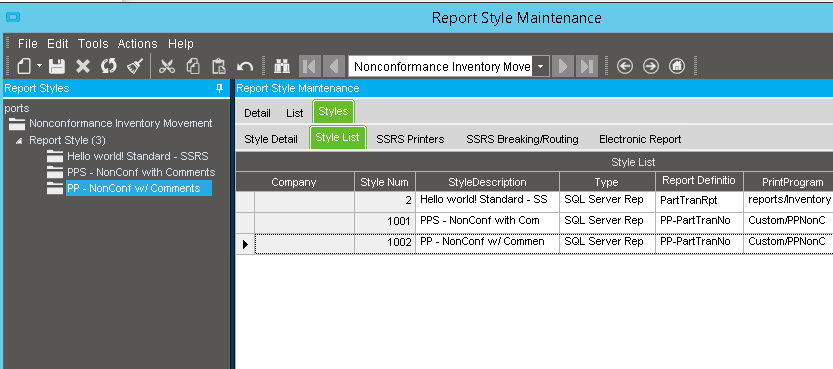Switch to the Detail tab
Viewport: 833px width, 369px height.
[257, 113]
